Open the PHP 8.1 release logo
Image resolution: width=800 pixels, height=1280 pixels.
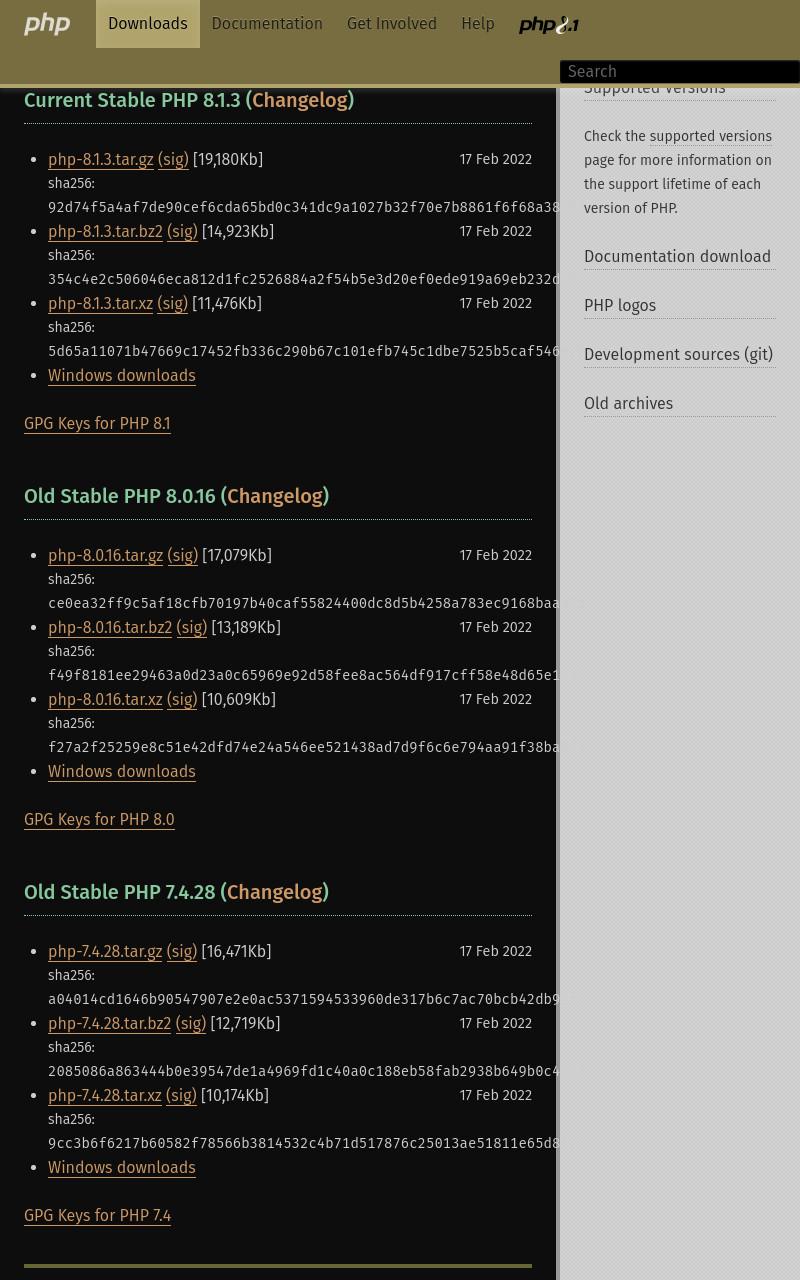point(548,25)
